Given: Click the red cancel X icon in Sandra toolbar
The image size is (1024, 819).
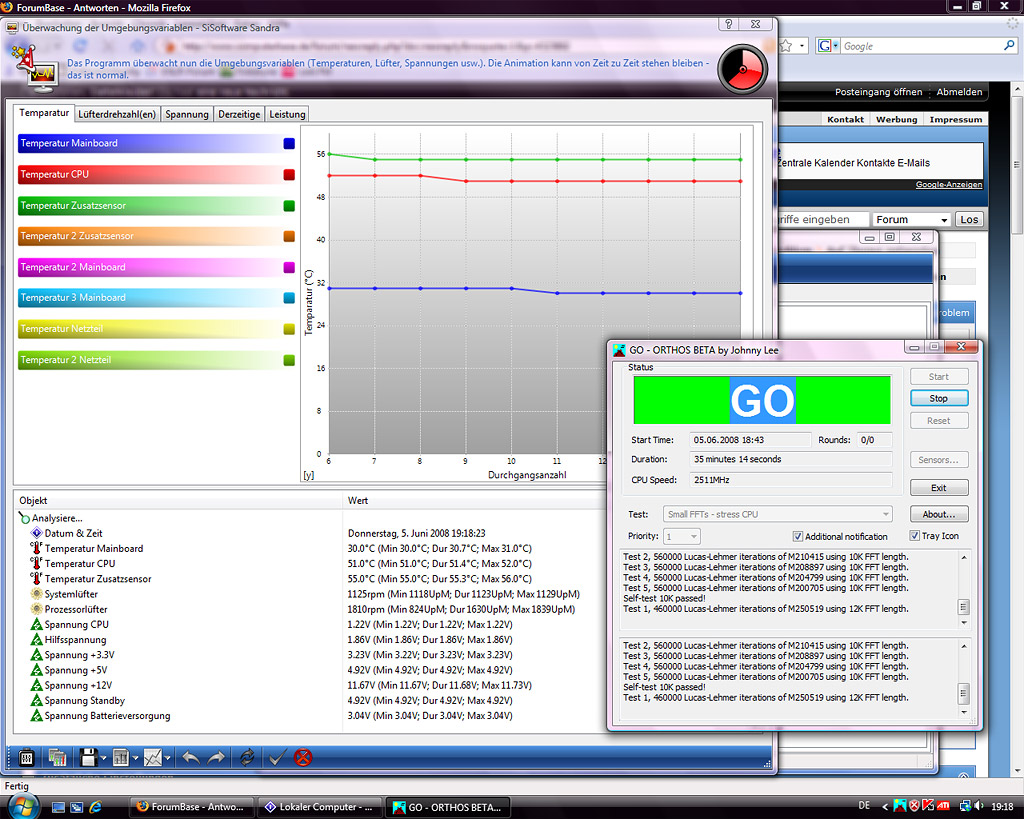Looking at the screenshot, I should pyautogui.click(x=302, y=758).
